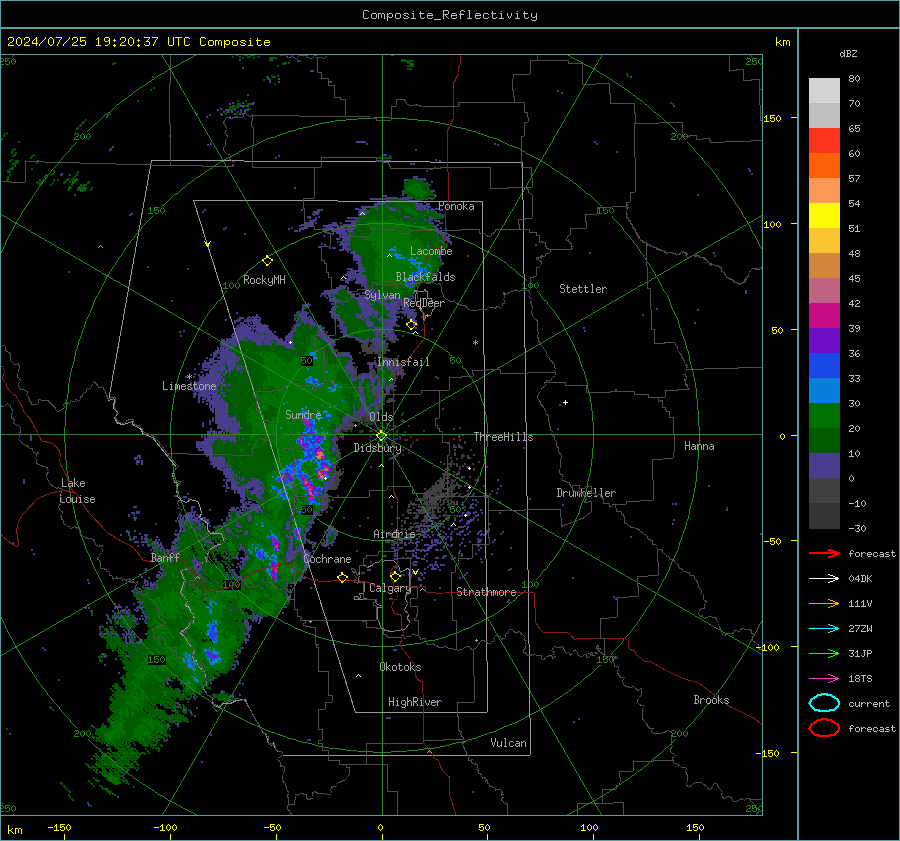Image resolution: width=900 pixels, height=841 pixels.
Task: Click the Airdrie label
Action: pyautogui.click(x=394, y=534)
